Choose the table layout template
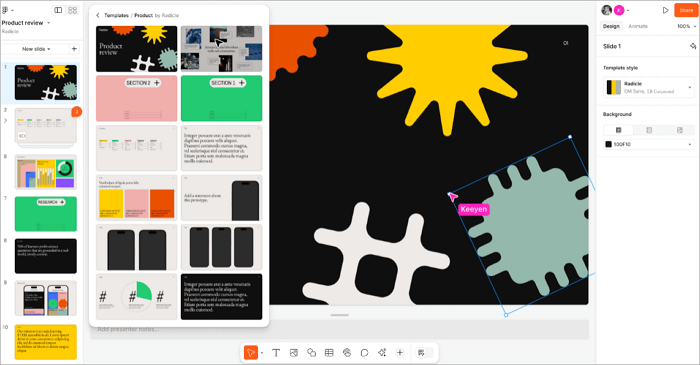Image resolution: width=700 pixels, height=365 pixels. tap(137, 148)
